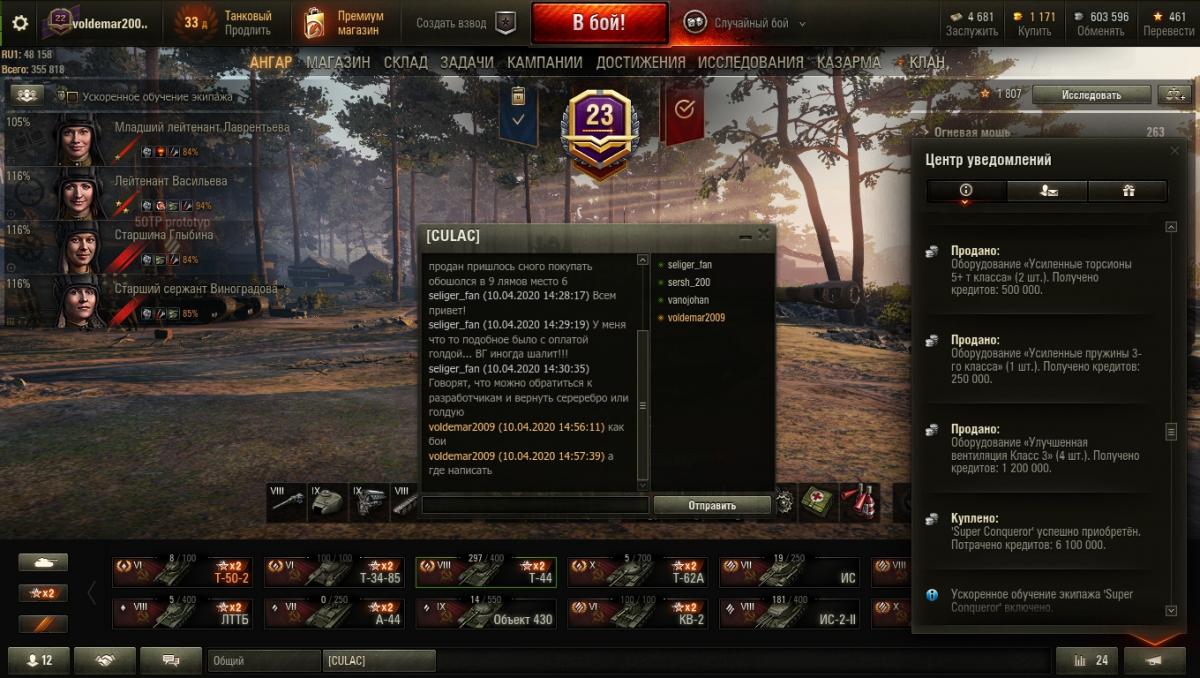This screenshot has height=678, width=1200.
Task: Click the platoon emblem next to Создать взвод
Action: coord(506,22)
